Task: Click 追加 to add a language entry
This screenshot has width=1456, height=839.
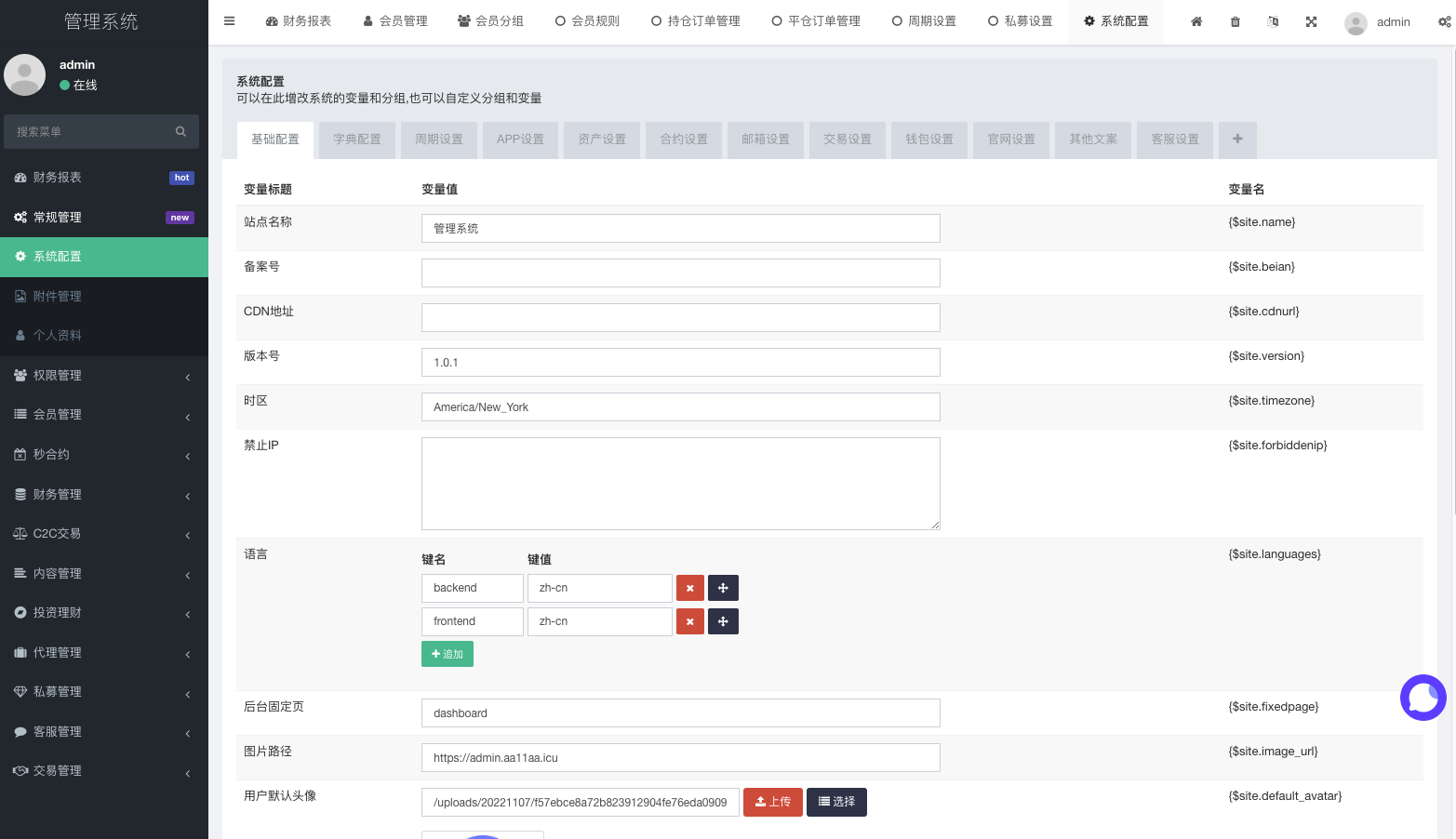Action: coord(447,654)
